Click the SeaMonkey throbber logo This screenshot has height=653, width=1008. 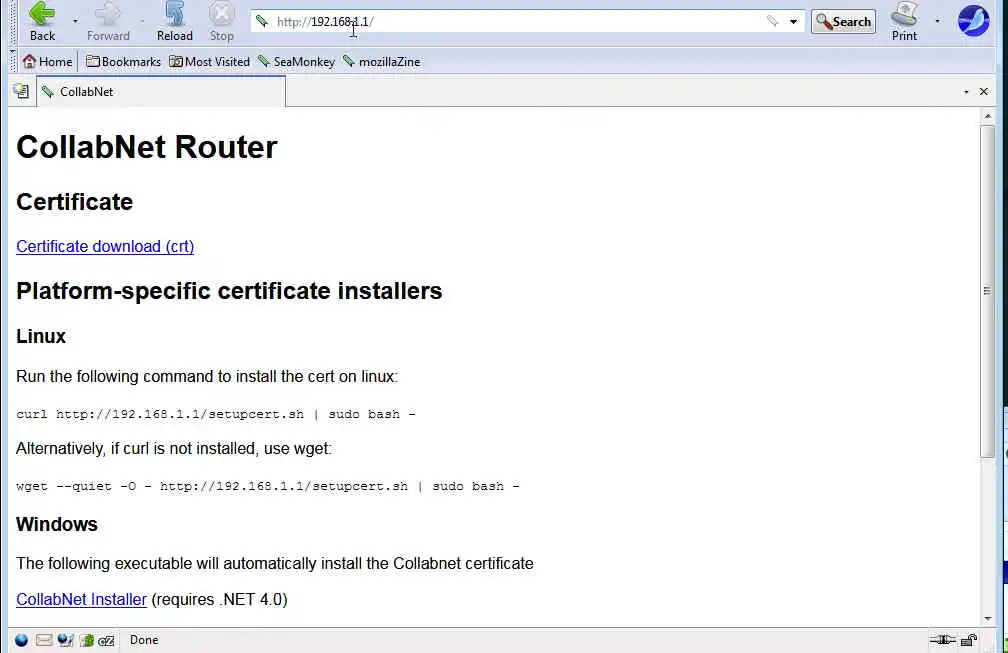click(x=974, y=21)
